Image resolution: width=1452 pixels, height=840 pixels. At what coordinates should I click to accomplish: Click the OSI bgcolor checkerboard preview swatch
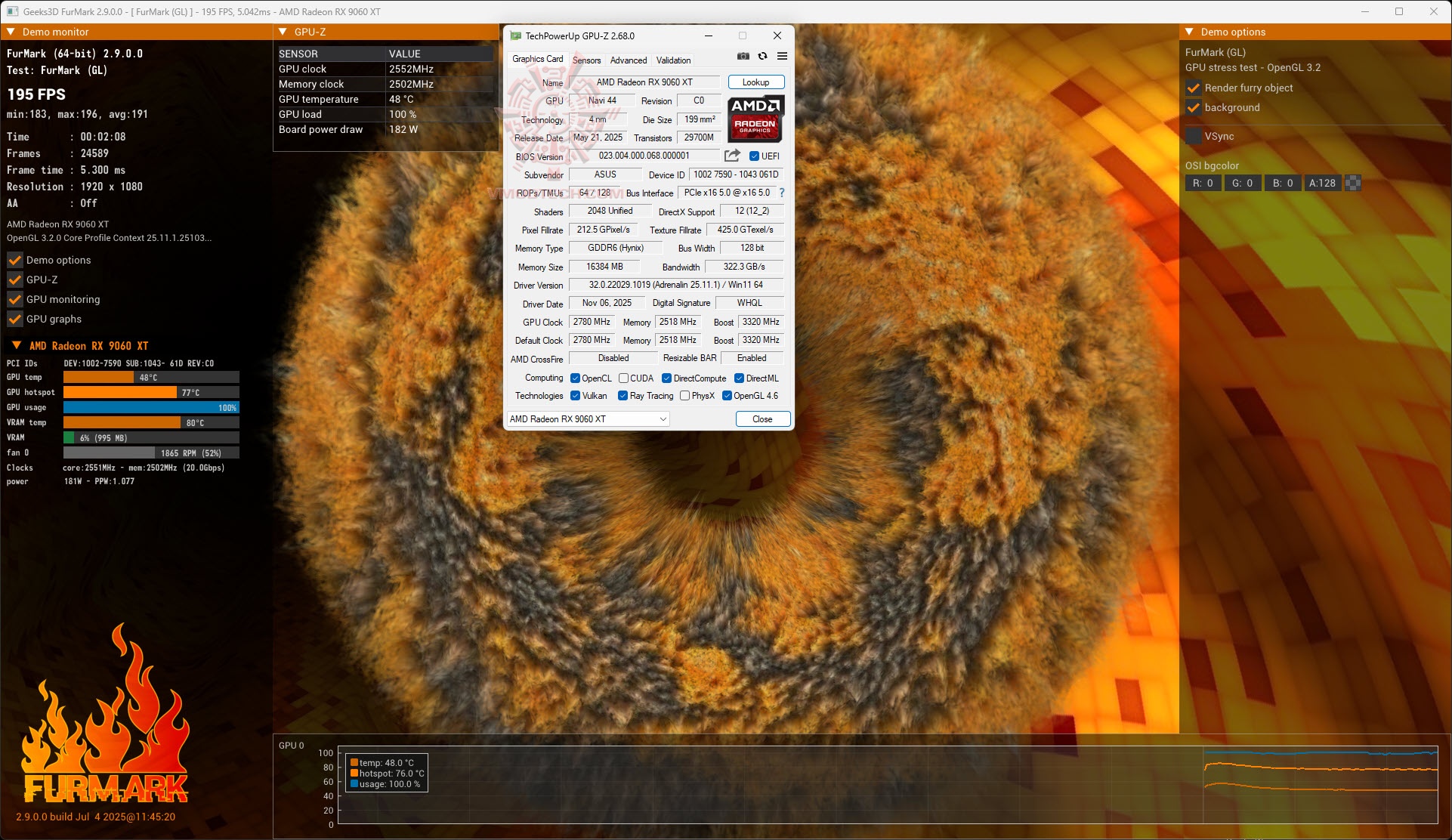coord(1353,183)
